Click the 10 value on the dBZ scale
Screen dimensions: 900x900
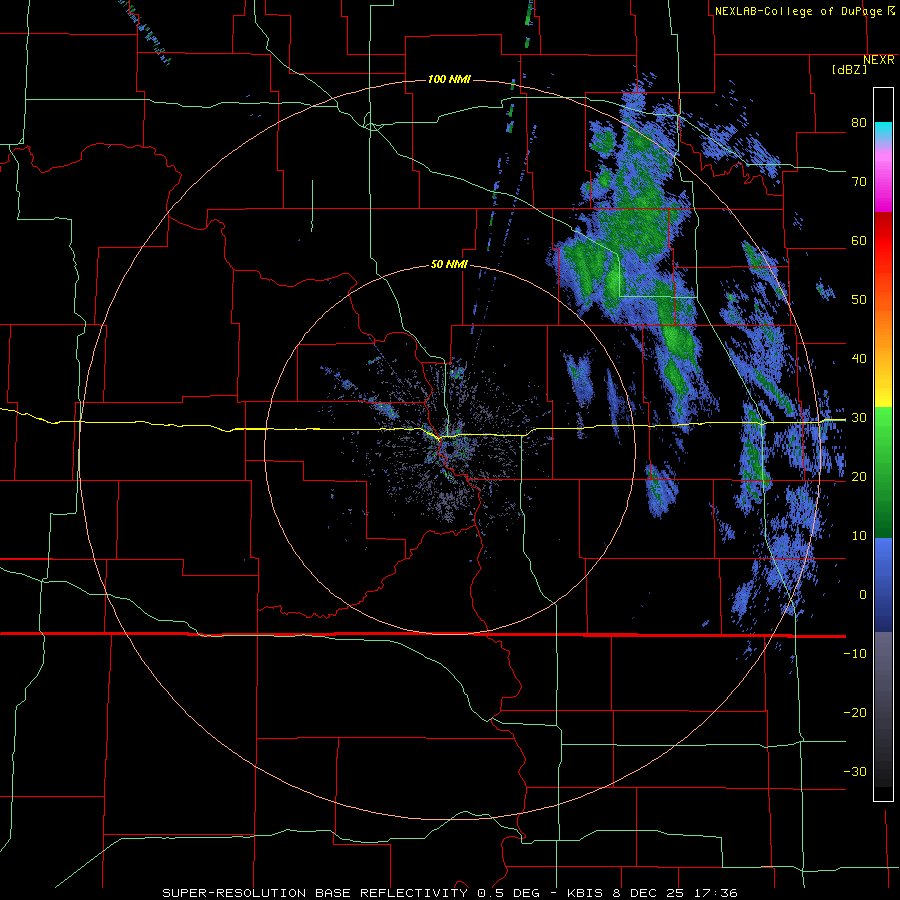(859, 536)
